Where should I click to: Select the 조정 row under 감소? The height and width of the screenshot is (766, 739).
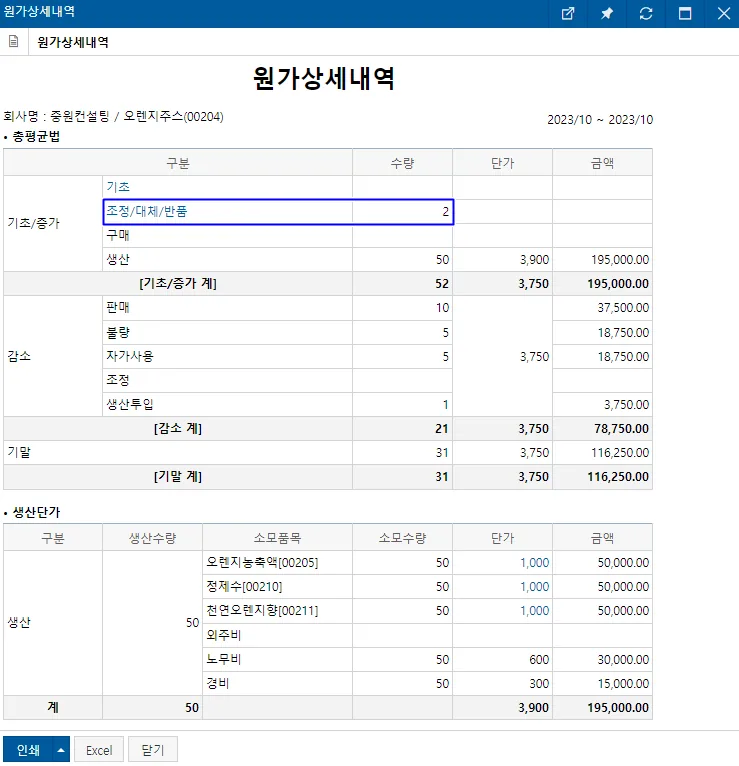(x=118, y=380)
